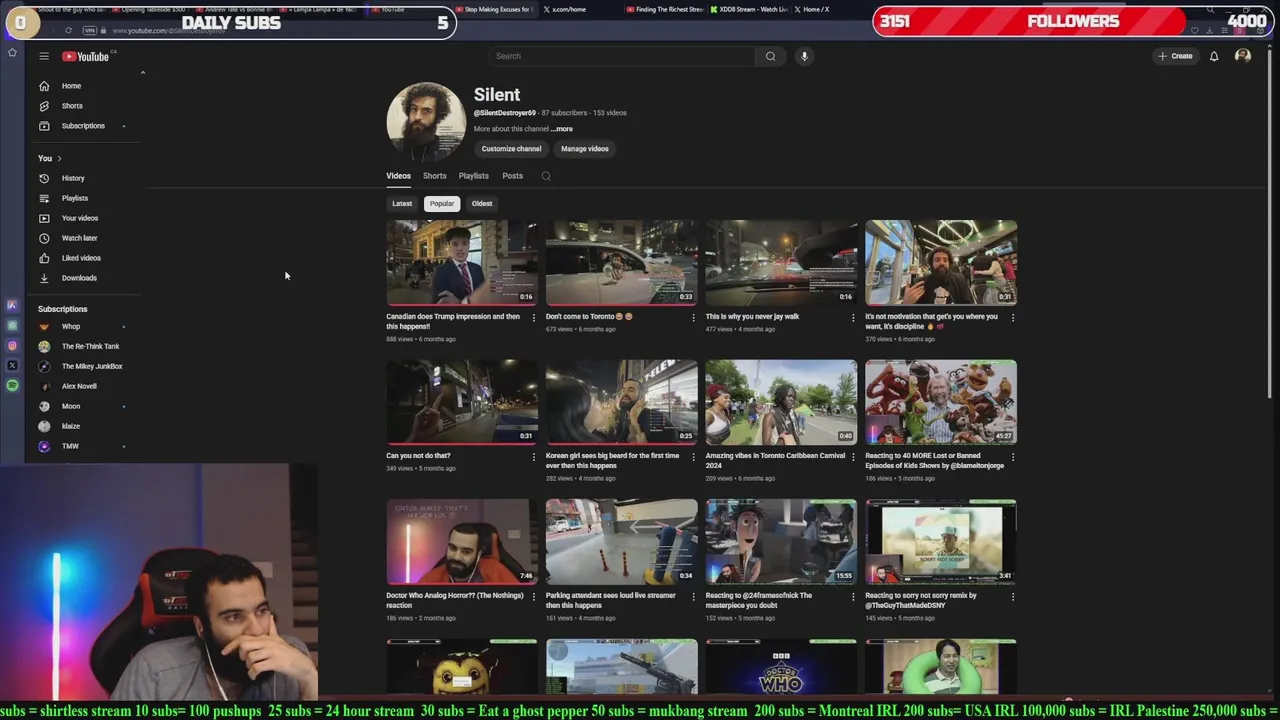Open Instagram in the browser sidebar
This screenshot has width=1280, height=720.
(12, 345)
